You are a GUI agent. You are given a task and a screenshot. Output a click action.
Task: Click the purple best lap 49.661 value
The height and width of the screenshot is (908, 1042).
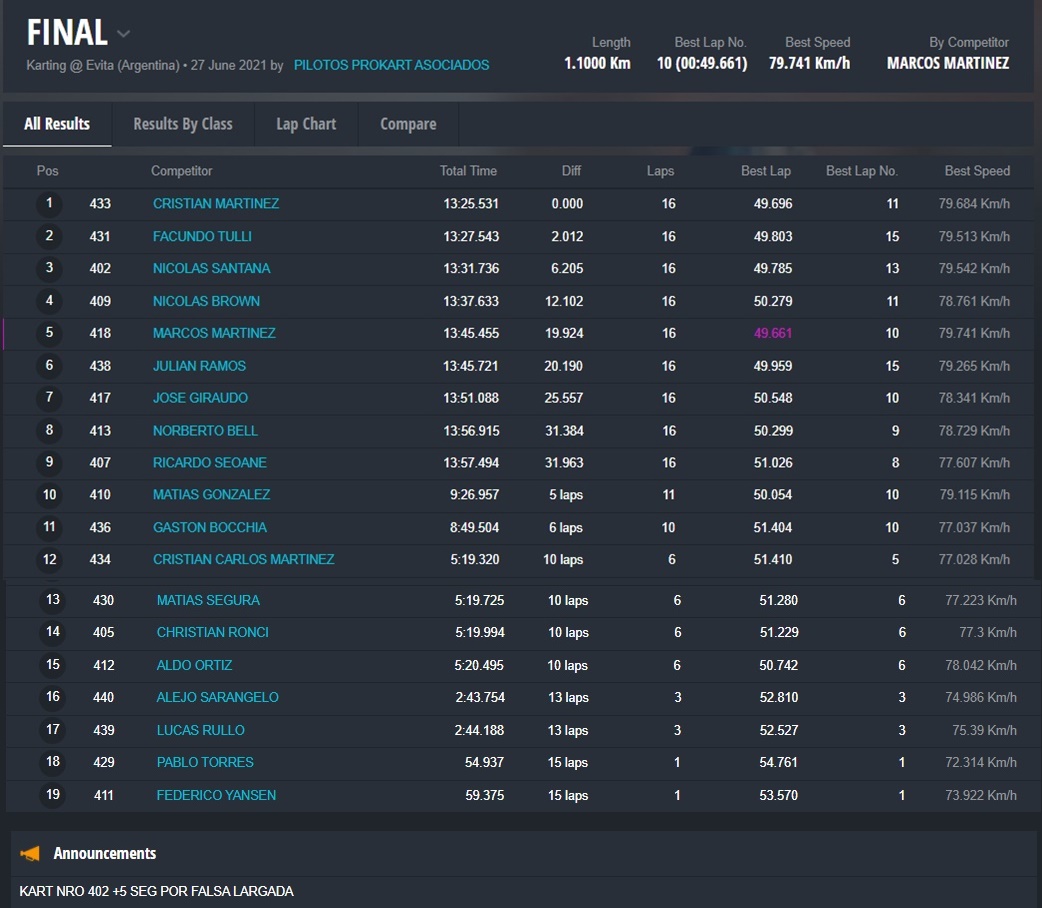(x=772, y=334)
